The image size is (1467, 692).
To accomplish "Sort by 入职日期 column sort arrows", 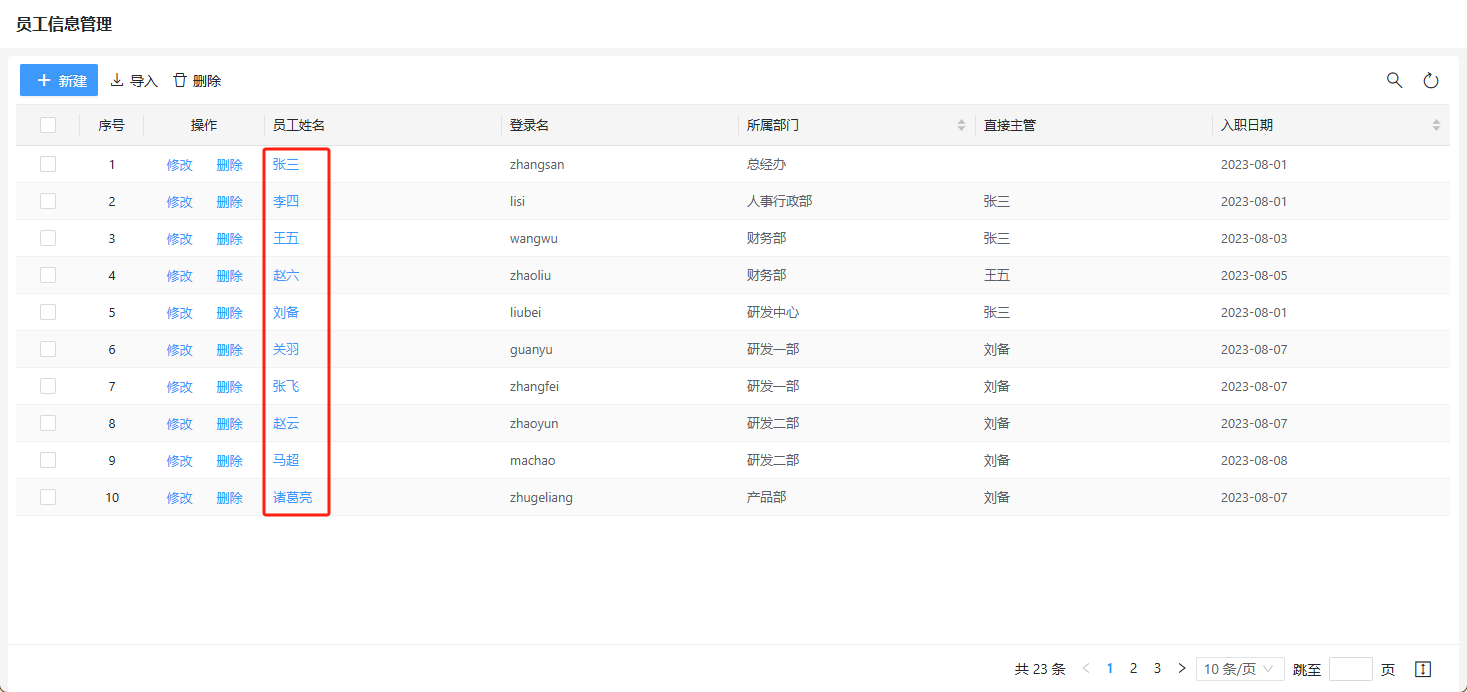I will pos(1436,125).
